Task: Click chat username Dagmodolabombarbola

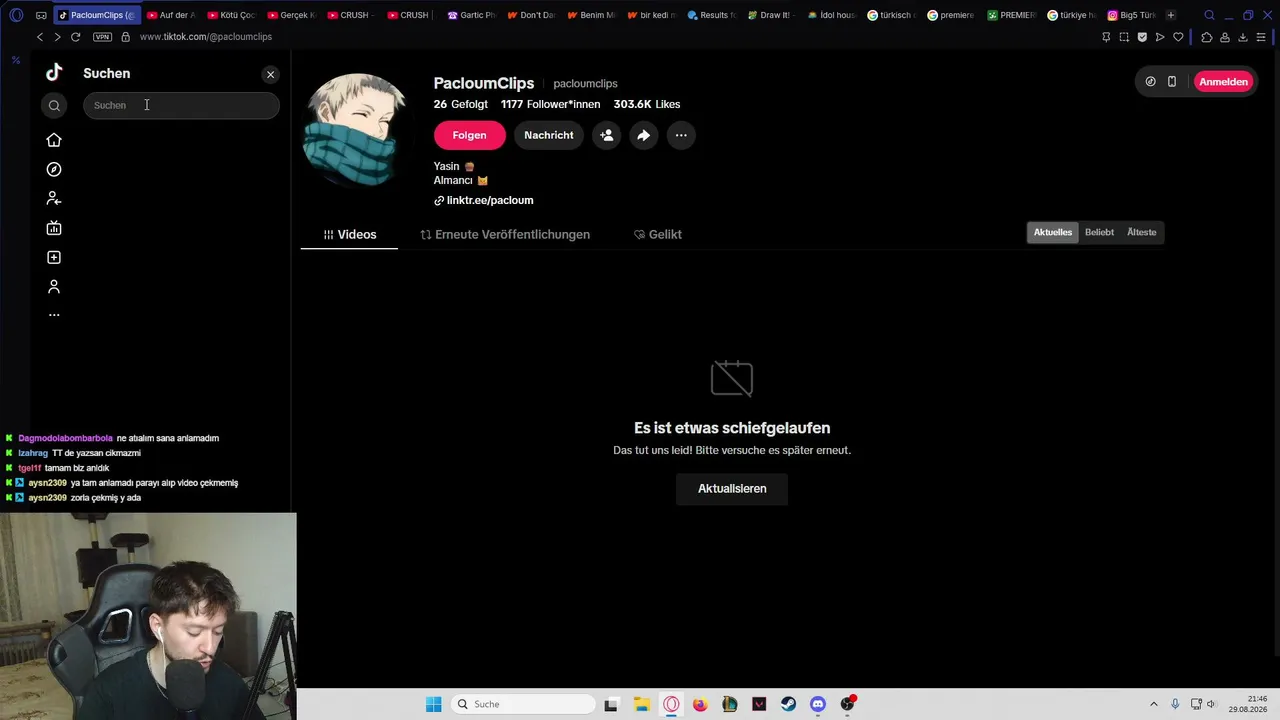Action: click(x=65, y=438)
